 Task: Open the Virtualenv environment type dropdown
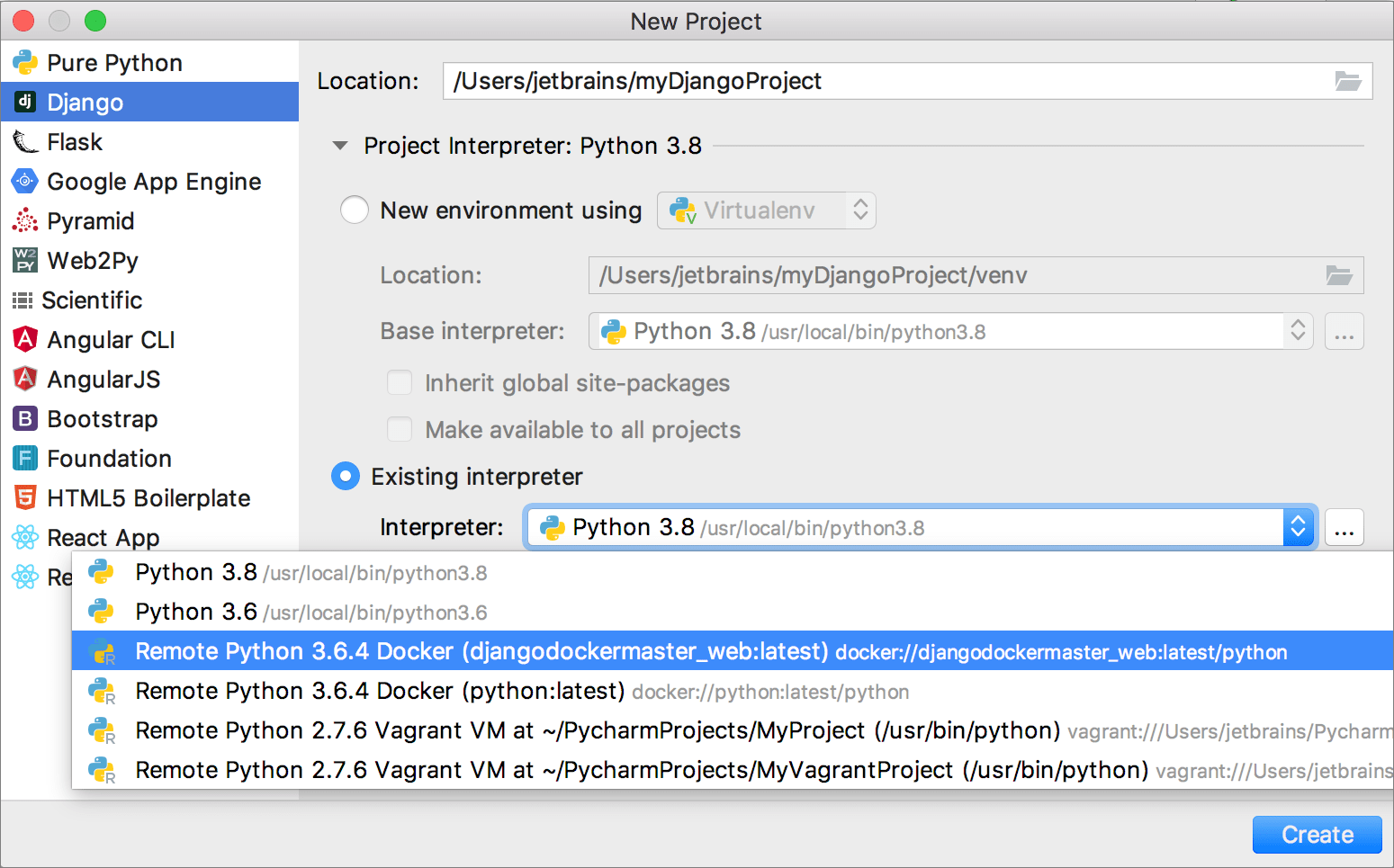click(766, 210)
